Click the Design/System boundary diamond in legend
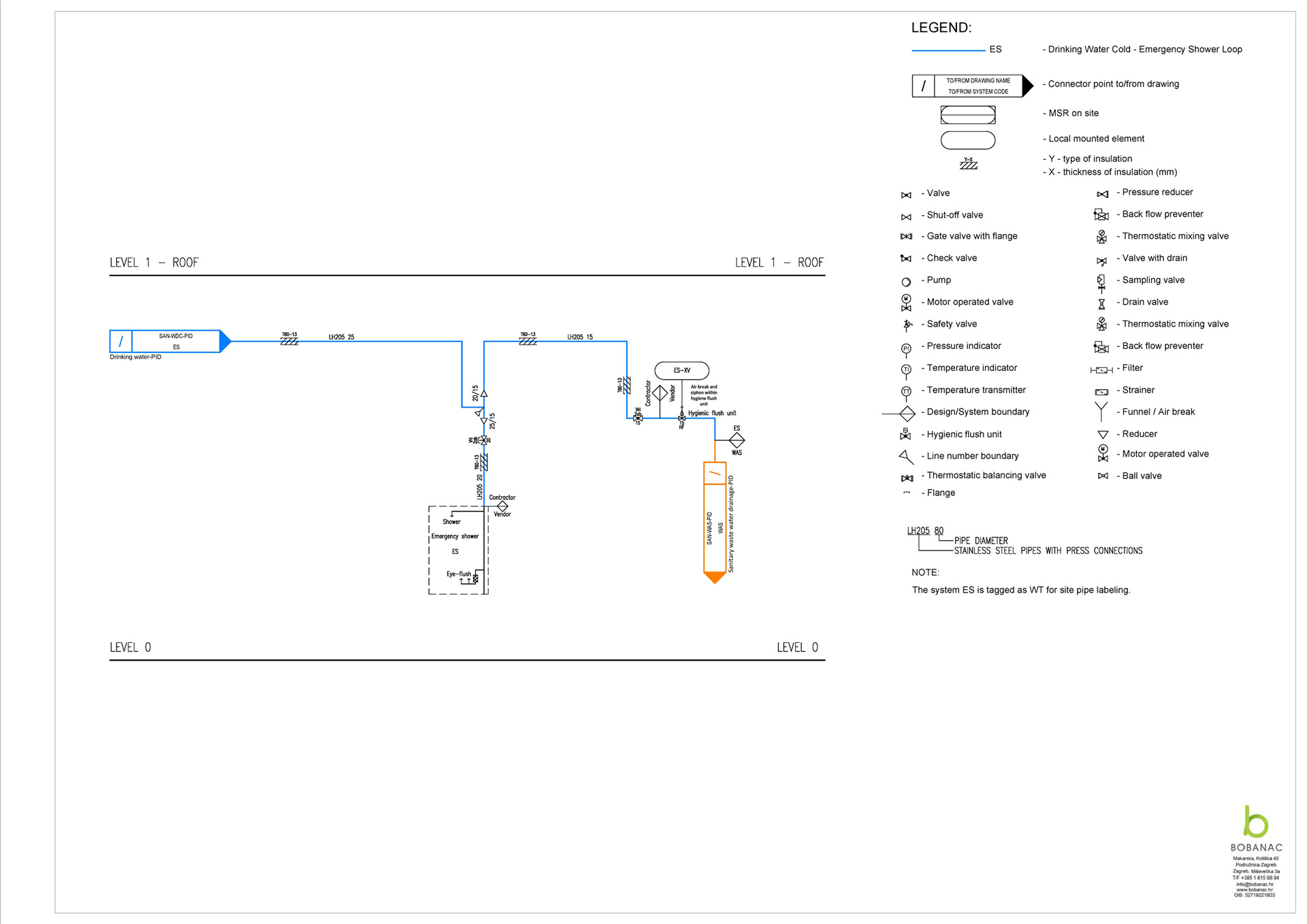Screen dimensions: 1307x924 [907, 413]
